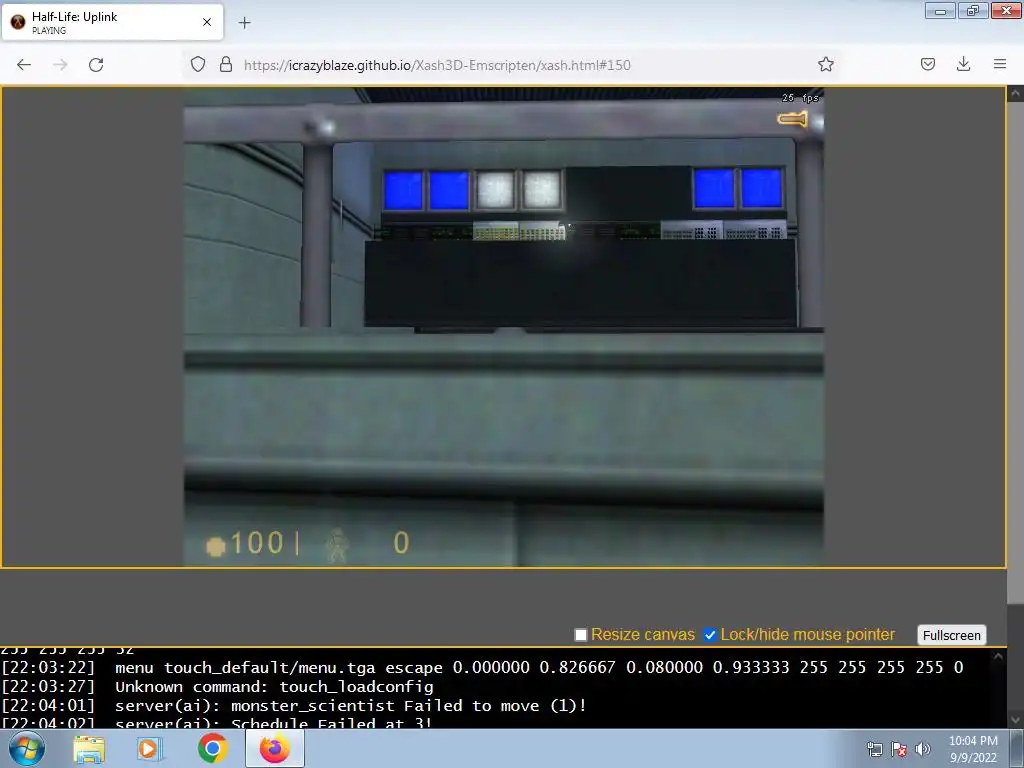This screenshot has height=768, width=1024.
Task: Click the site padlock icon
Action: point(226,64)
